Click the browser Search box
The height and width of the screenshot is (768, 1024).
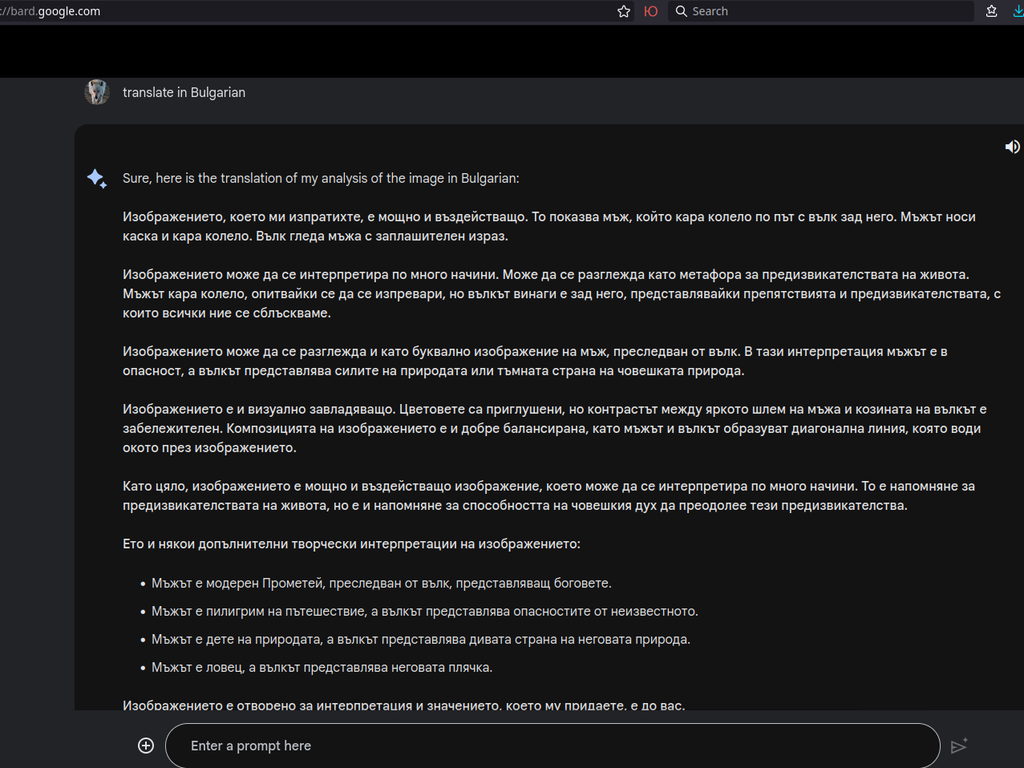click(820, 11)
